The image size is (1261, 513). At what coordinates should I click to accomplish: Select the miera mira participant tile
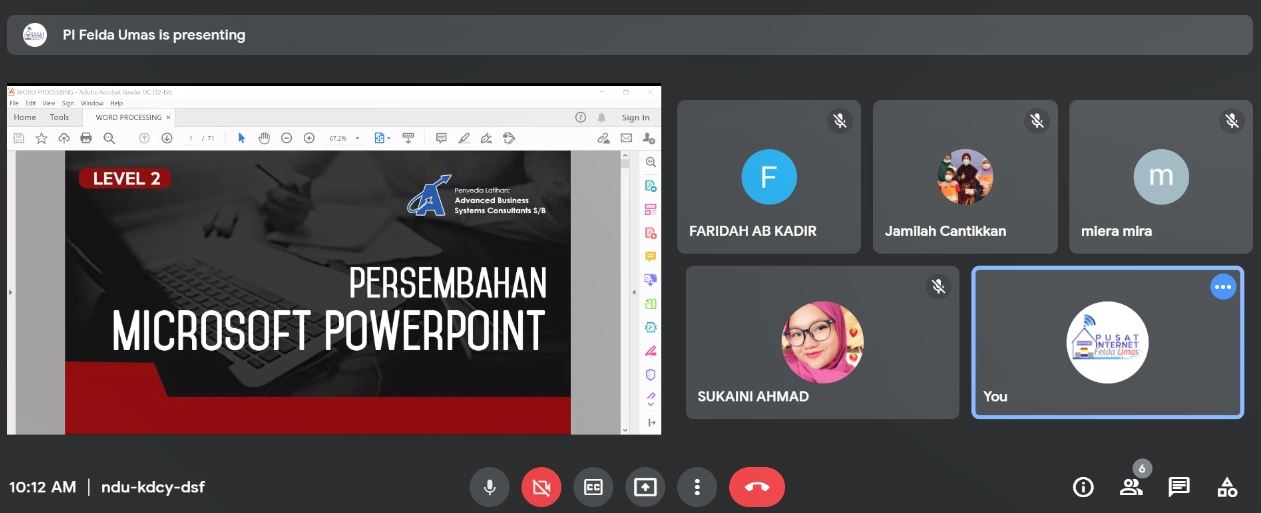[x=1160, y=177]
